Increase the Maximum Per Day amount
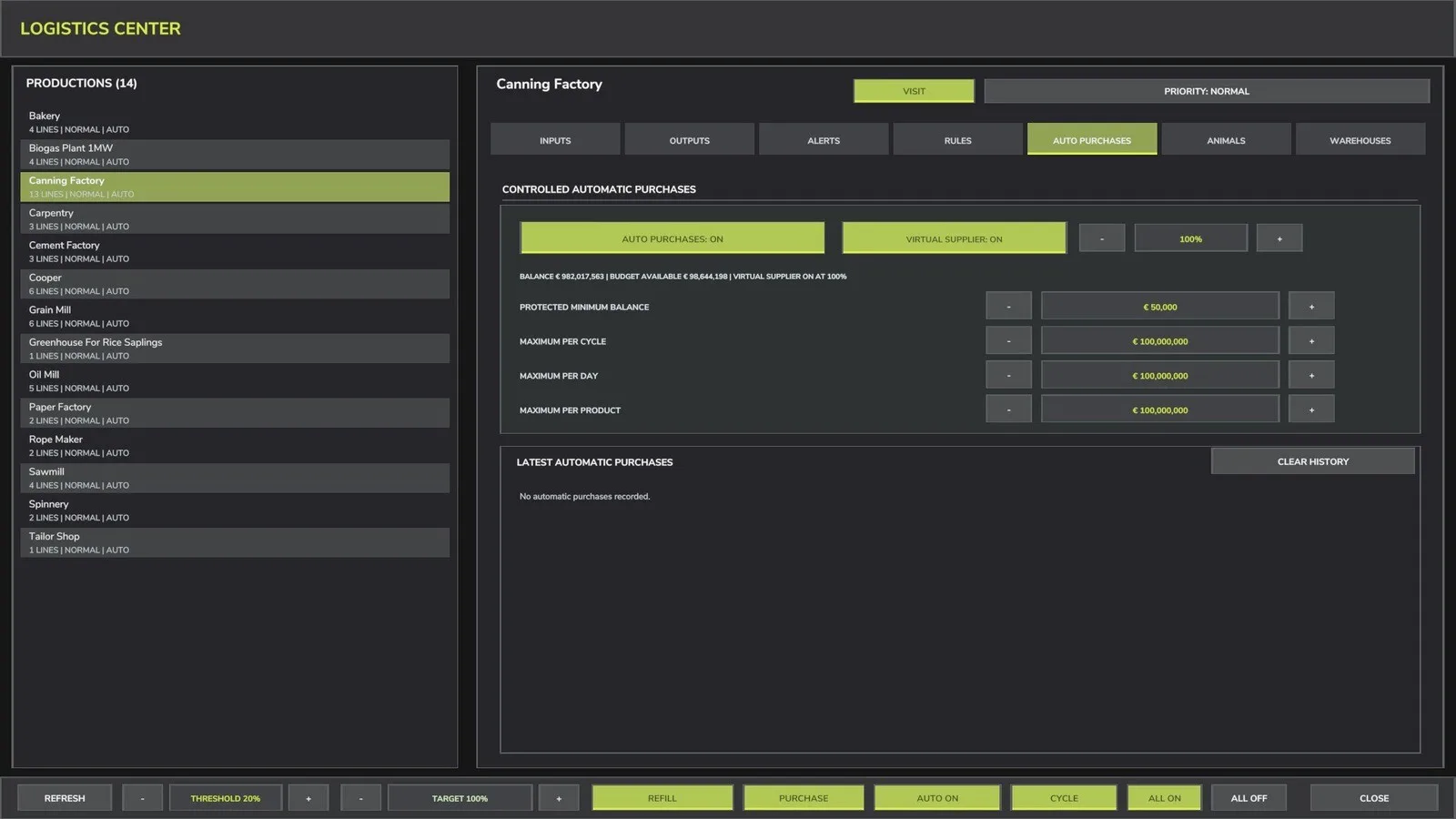Screen dimensions: 1456x819 pos(1311,375)
